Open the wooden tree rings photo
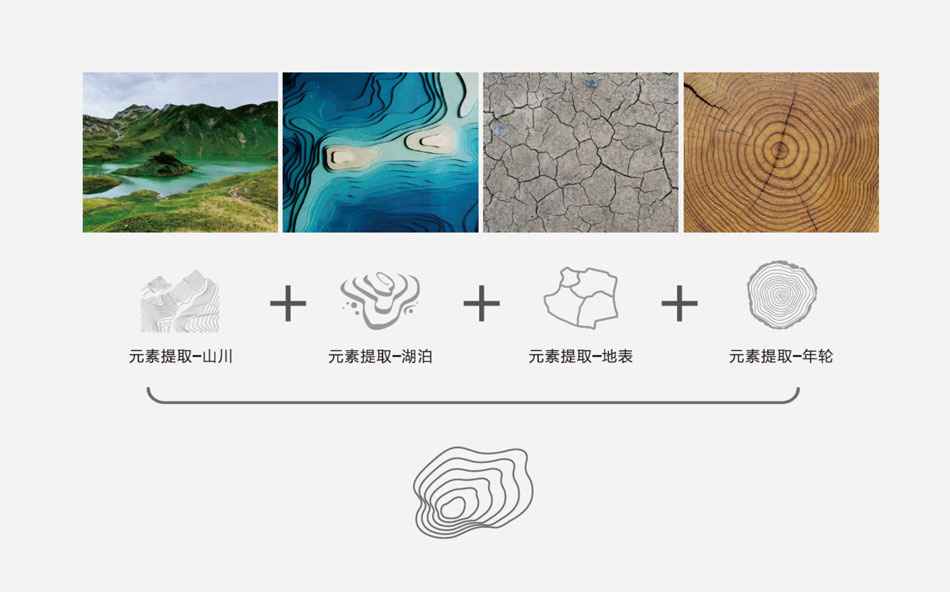 781,152
